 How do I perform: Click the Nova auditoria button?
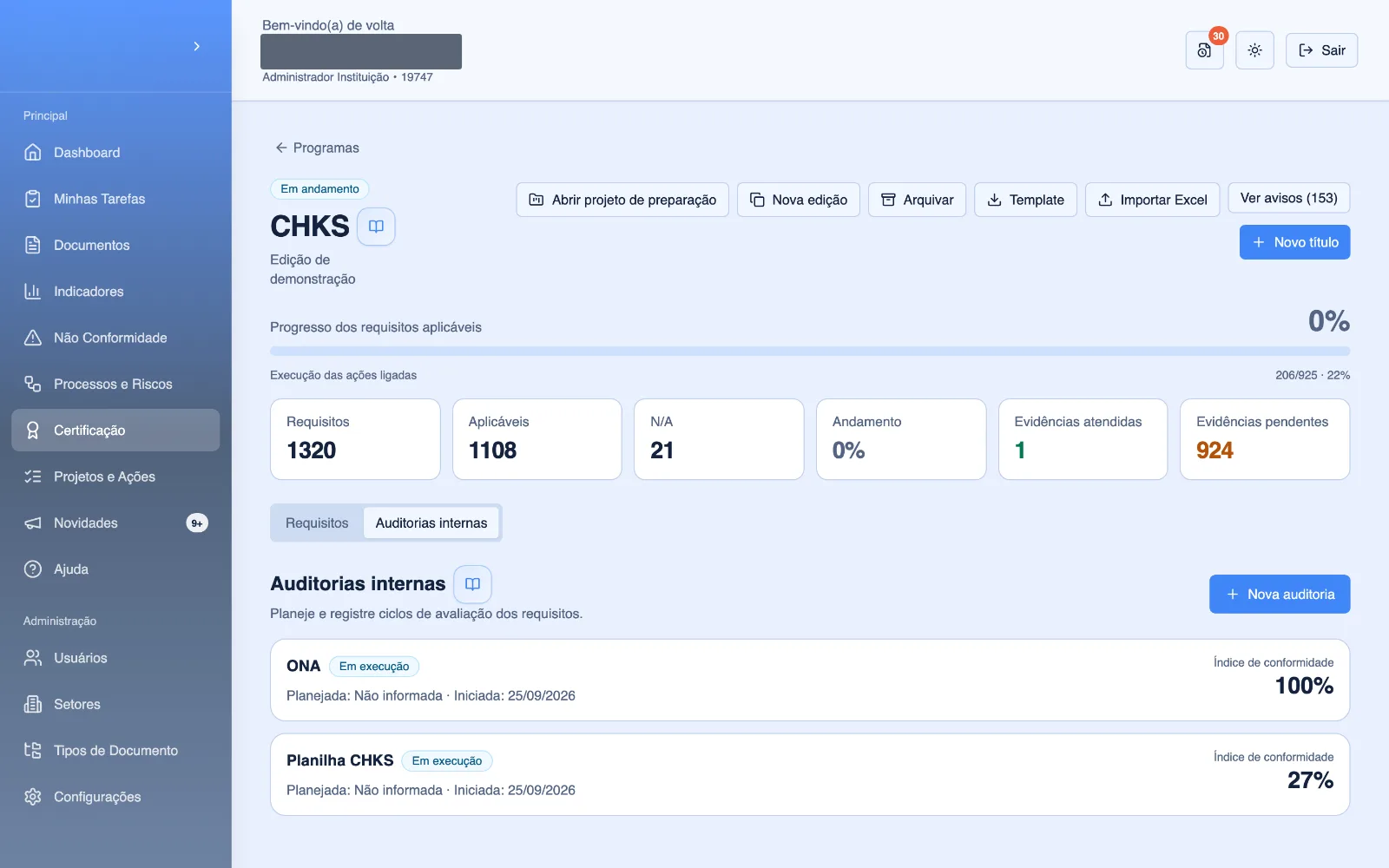(x=1280, y=595)
